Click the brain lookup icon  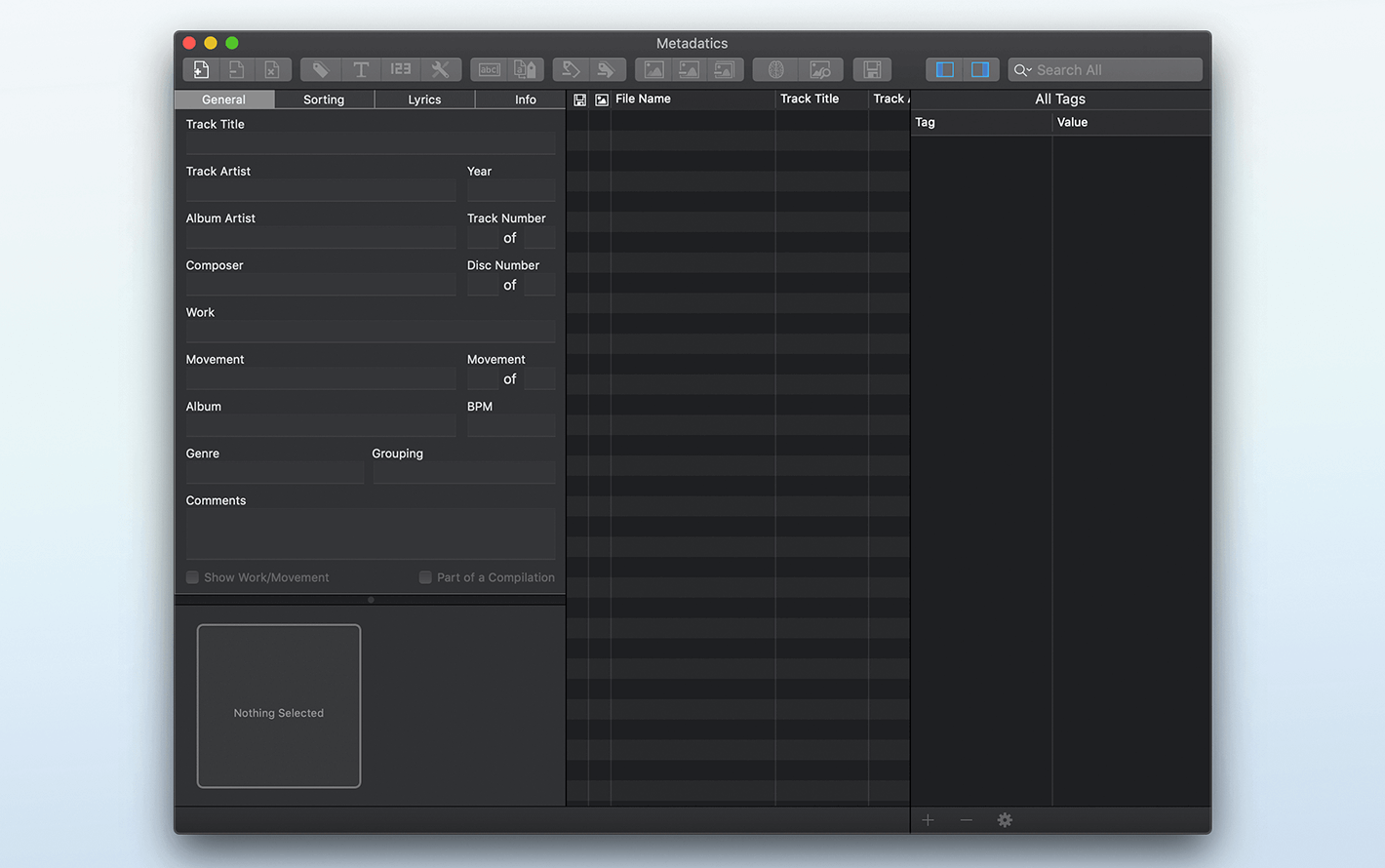[775, 69]
